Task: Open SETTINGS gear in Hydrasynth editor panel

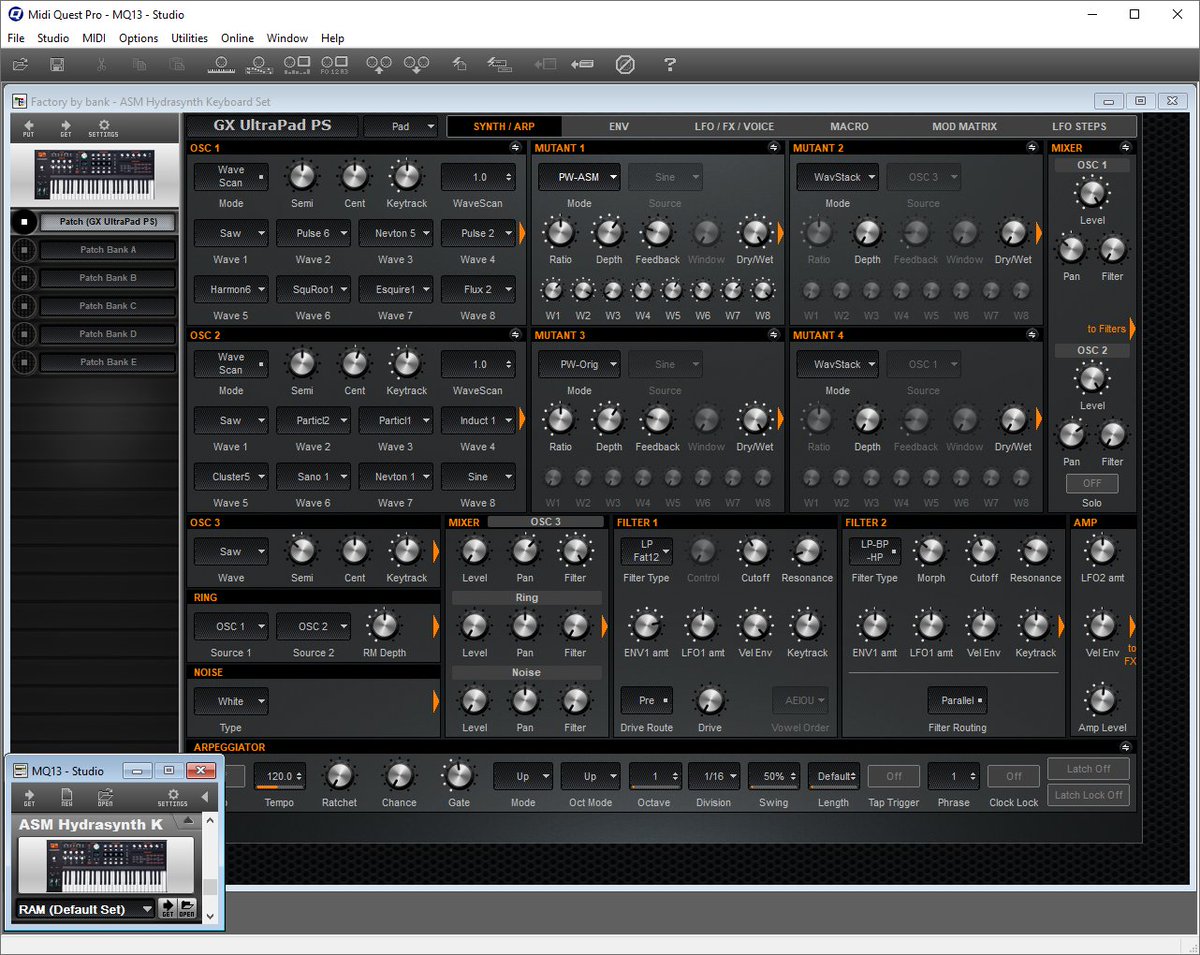Action: pos(103,128)
